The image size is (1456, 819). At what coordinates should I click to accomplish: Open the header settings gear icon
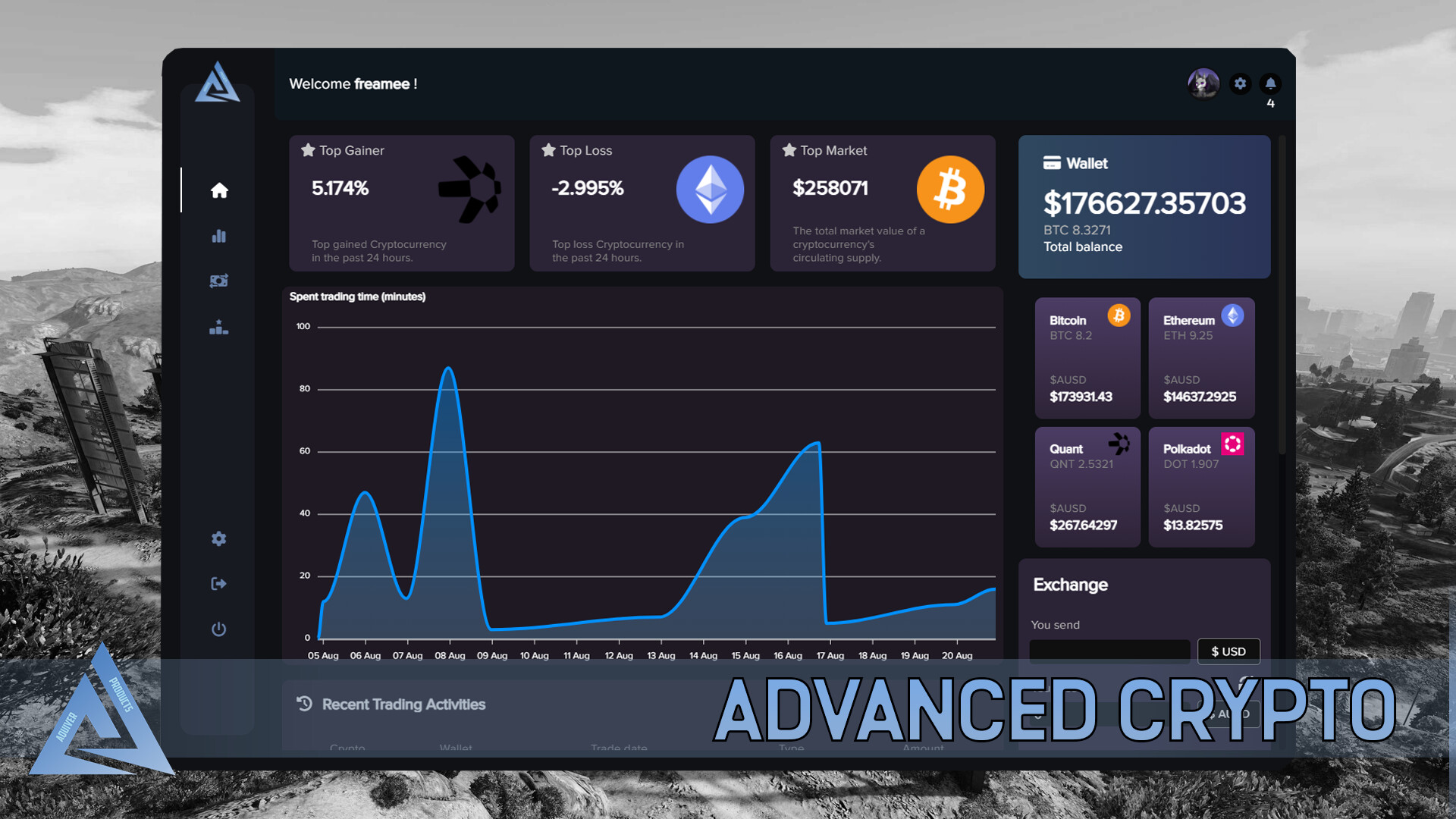(1241, 83)
